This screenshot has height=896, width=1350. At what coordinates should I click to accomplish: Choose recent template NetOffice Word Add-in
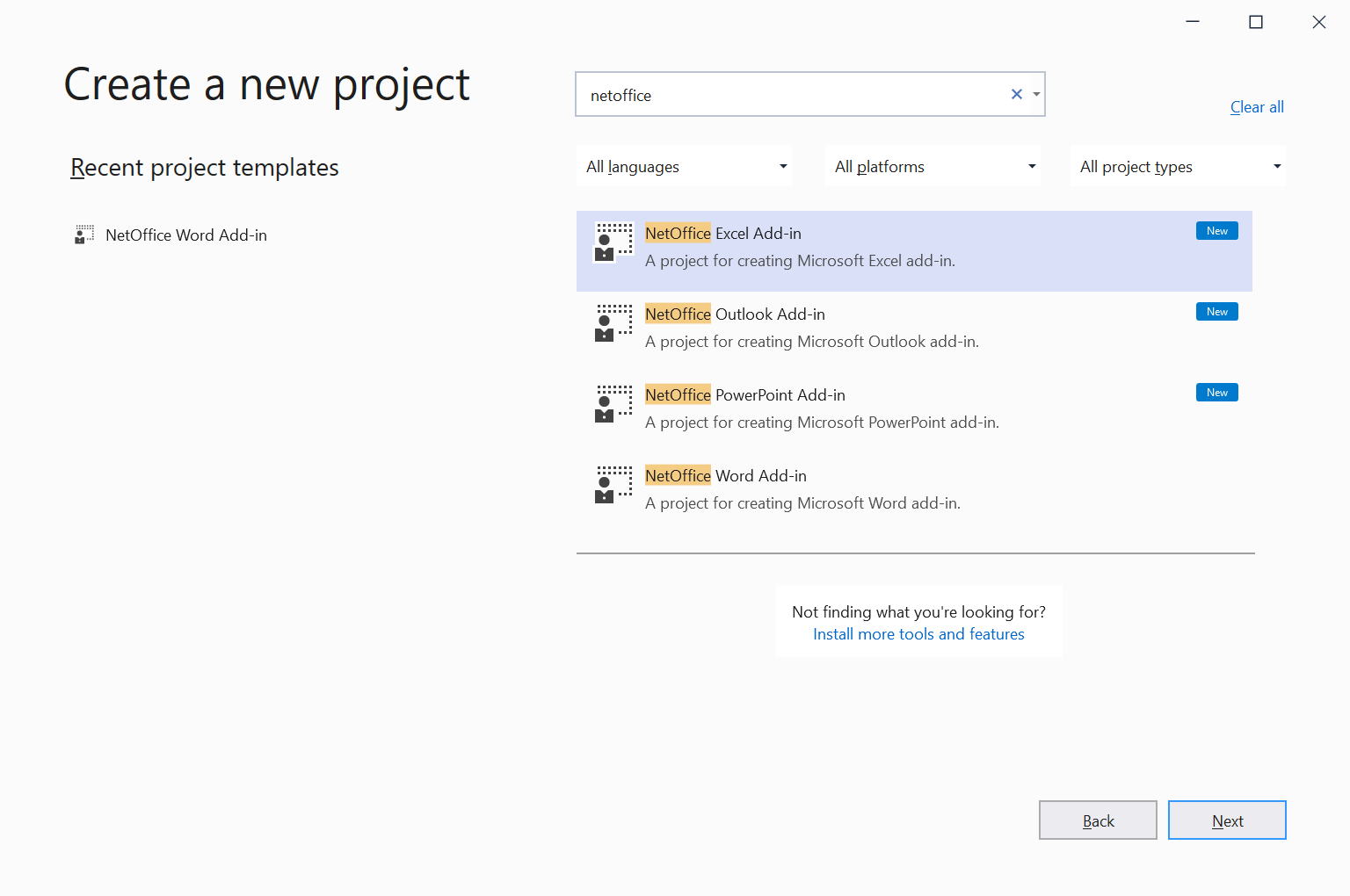pyautogui.click(x=186, y=235)
